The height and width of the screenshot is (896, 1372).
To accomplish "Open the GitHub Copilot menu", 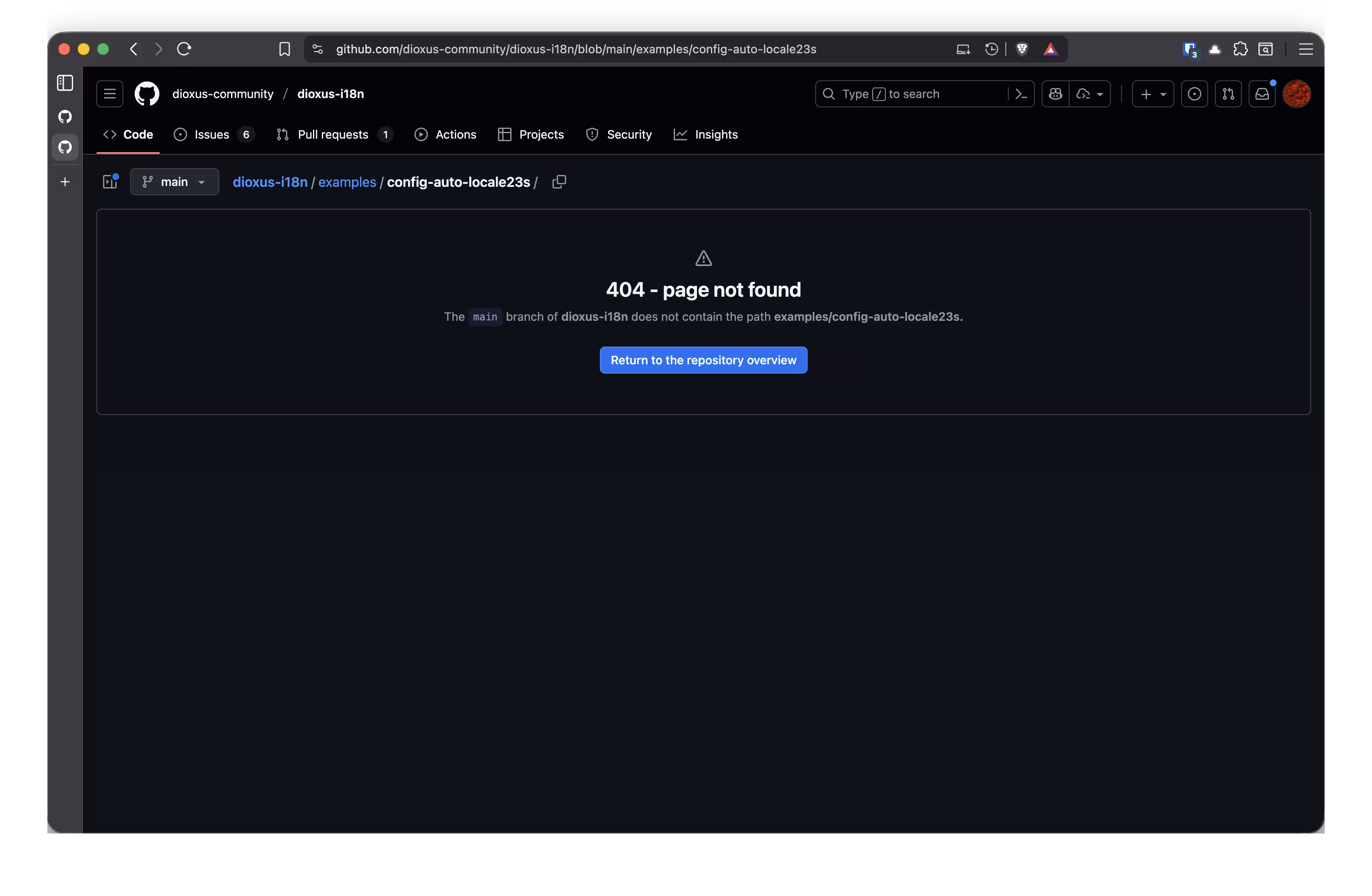I will (1055, 93).
